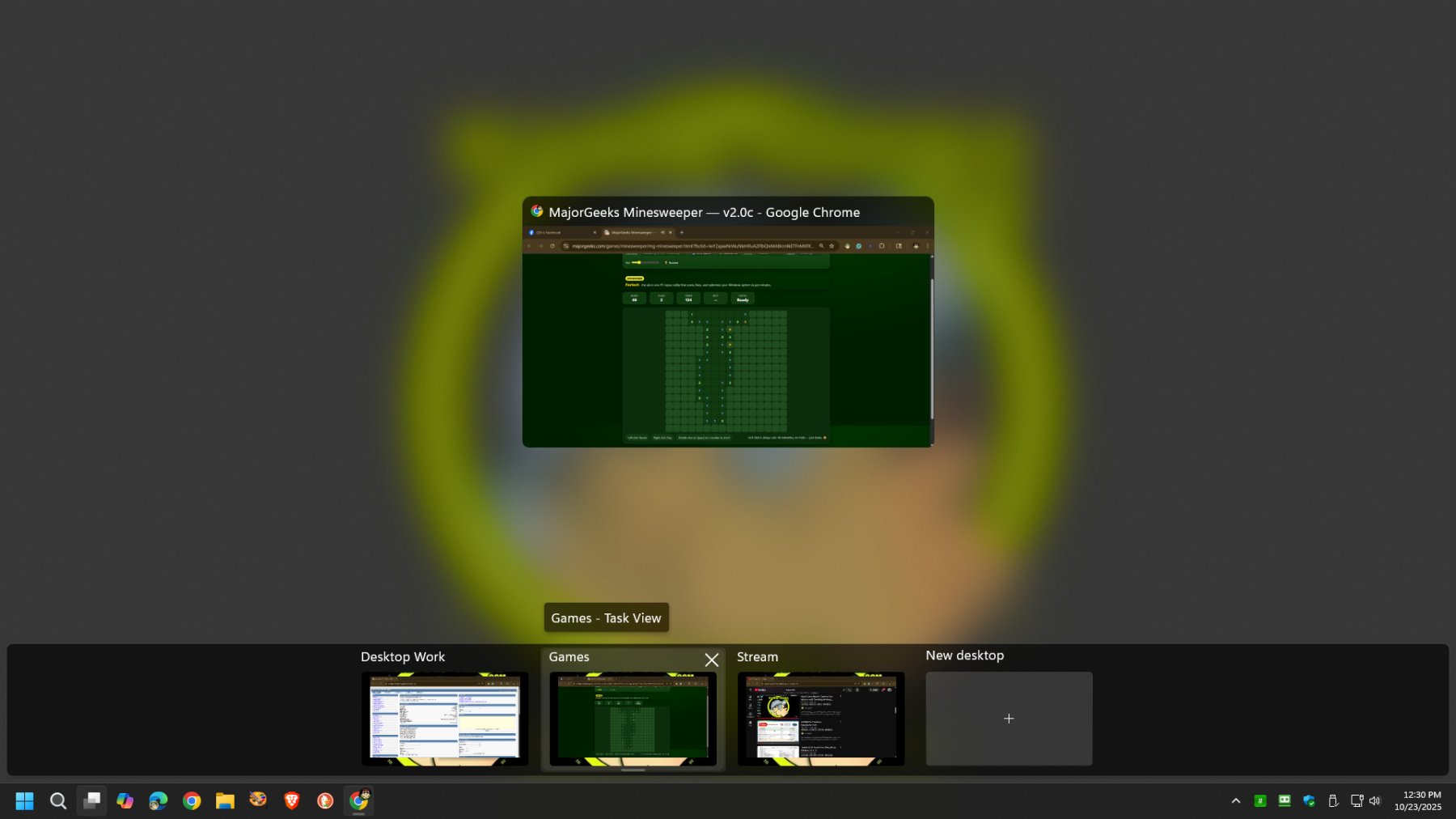1456x819 pixels.
Task: Click the Chrome icon in the window preview title
Action: [x=537, y=211]
